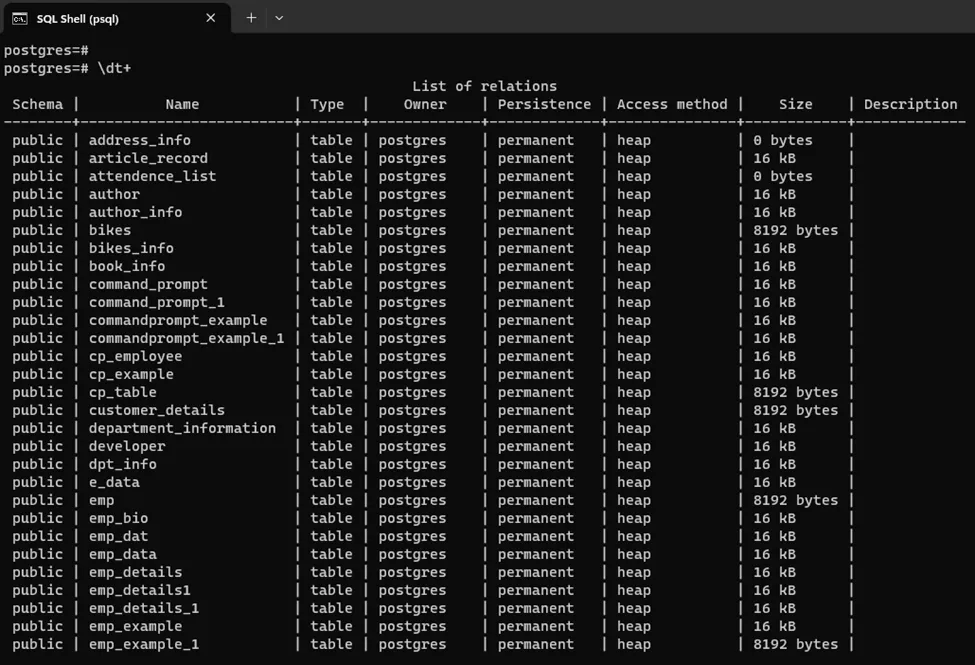Click the Description column header
975x665 pixels.
click(x=910, y=104)
